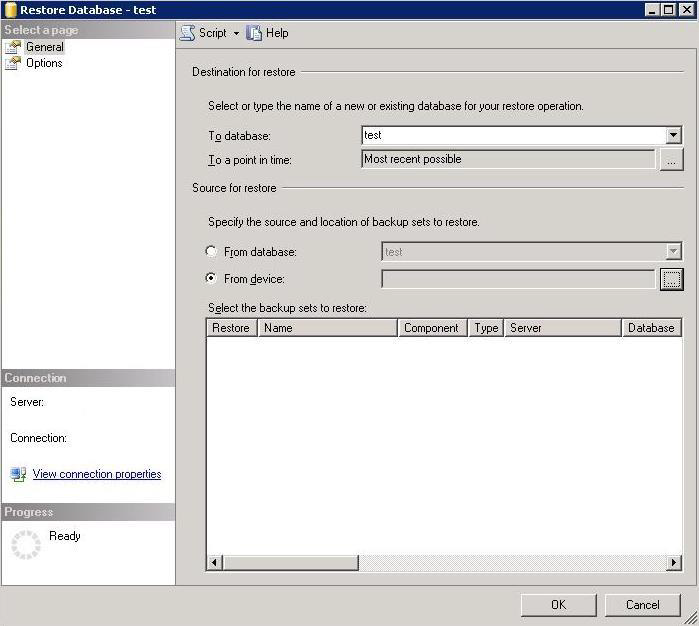Select the Options page icon
The image size is (699, 626).
(x=13, y=63)
